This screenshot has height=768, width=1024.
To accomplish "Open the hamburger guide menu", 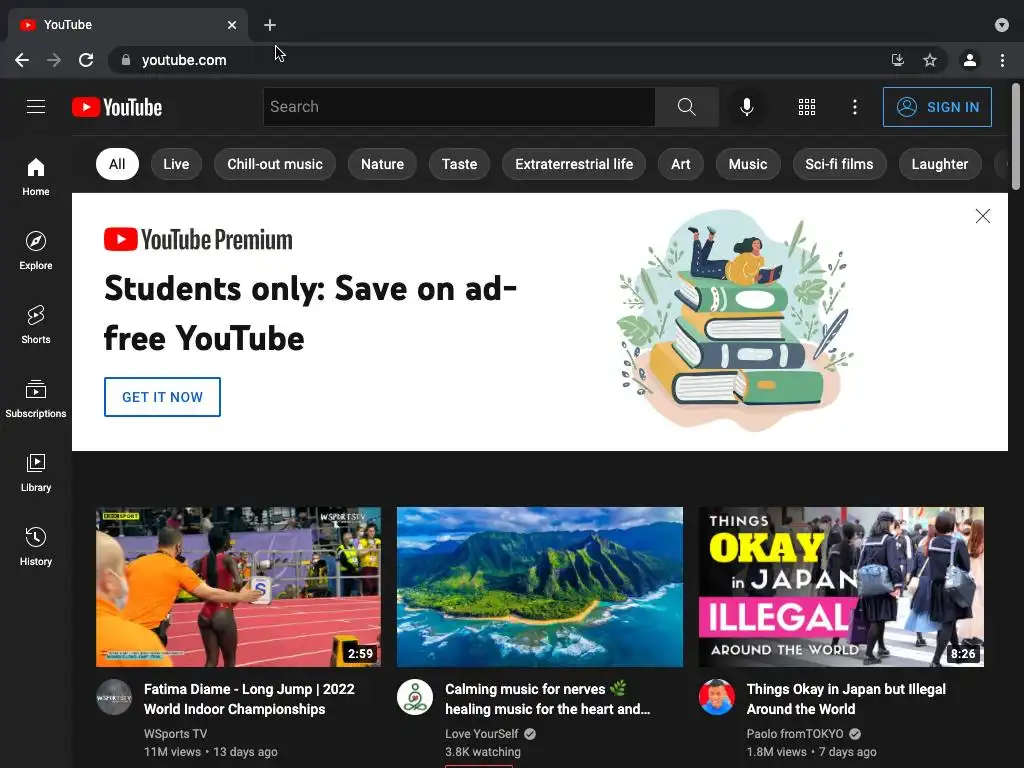I will click(36, 106).
